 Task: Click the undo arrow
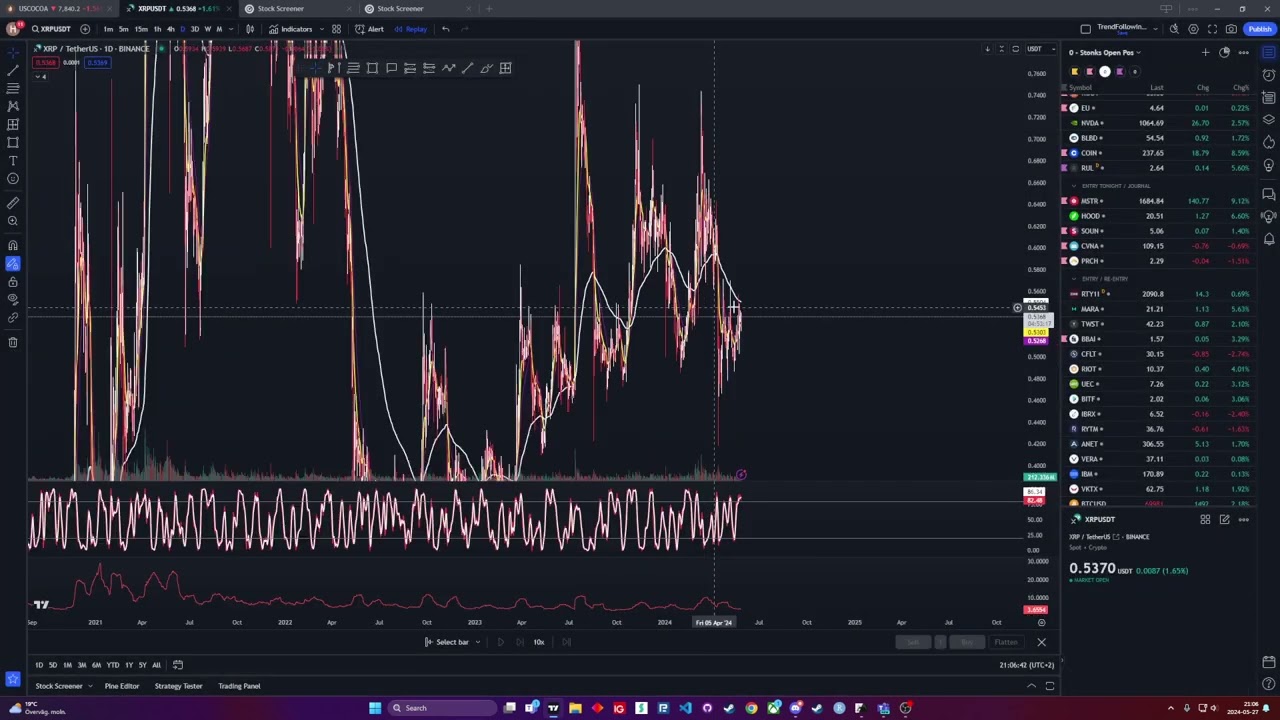point(445,29)
